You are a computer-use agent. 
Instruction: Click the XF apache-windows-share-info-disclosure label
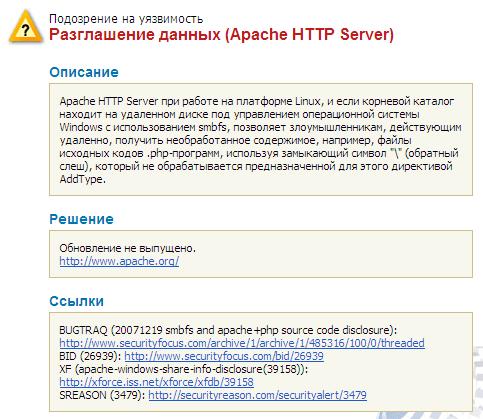pos(184,369)
